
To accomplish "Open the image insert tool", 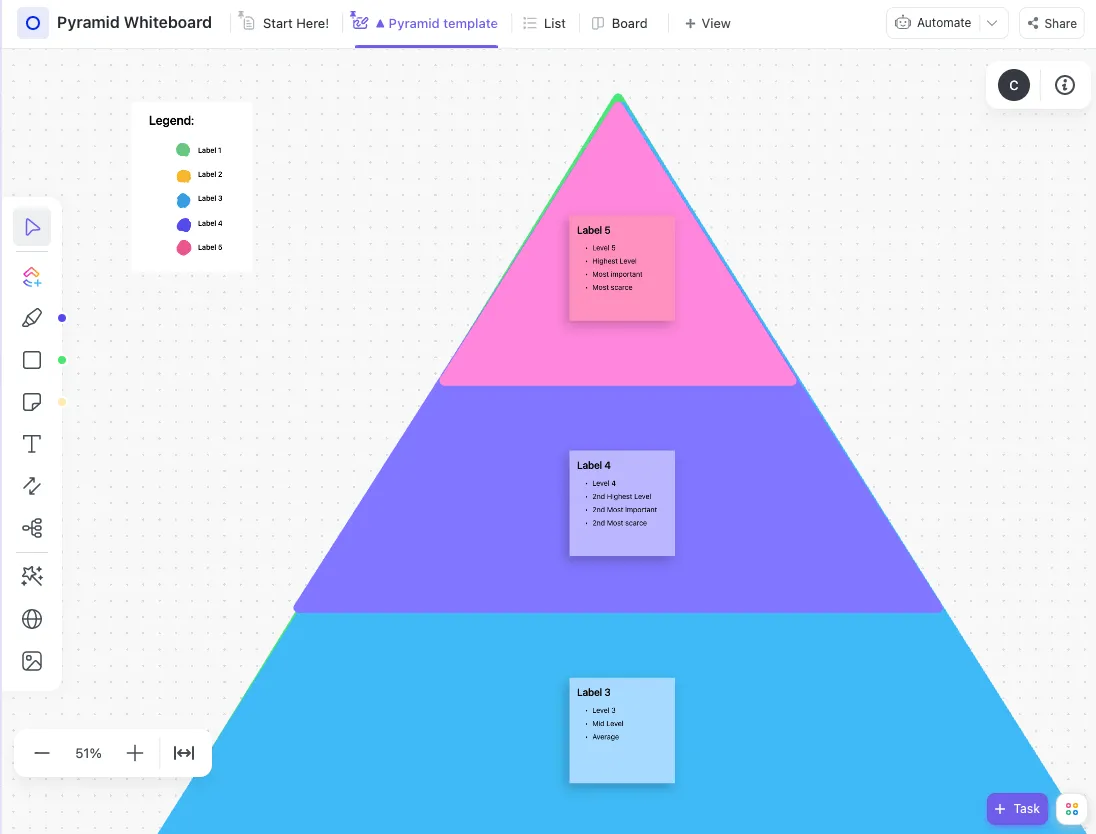I will coord(32,661).
